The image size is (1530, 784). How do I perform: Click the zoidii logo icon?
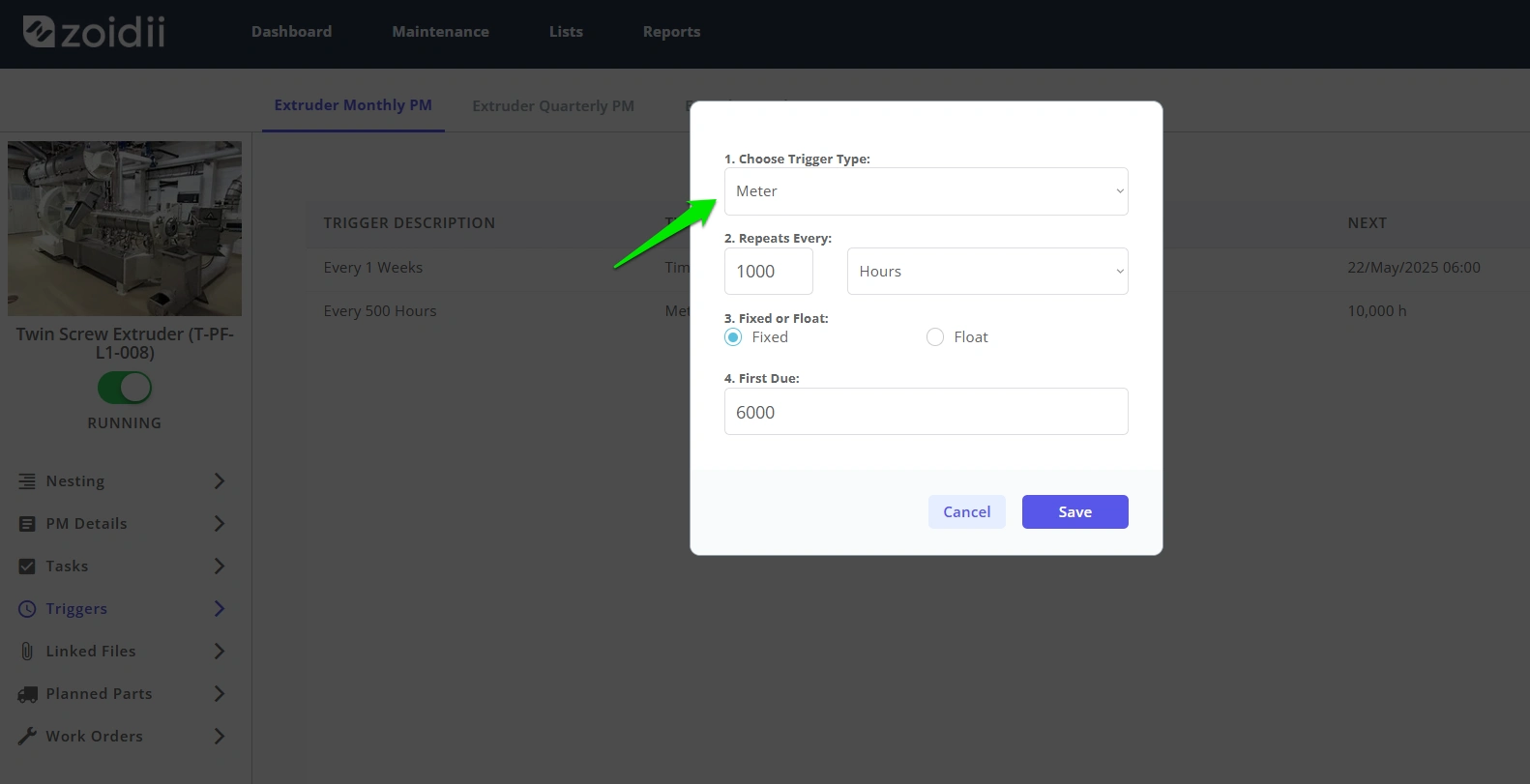[x=39, y=31]
